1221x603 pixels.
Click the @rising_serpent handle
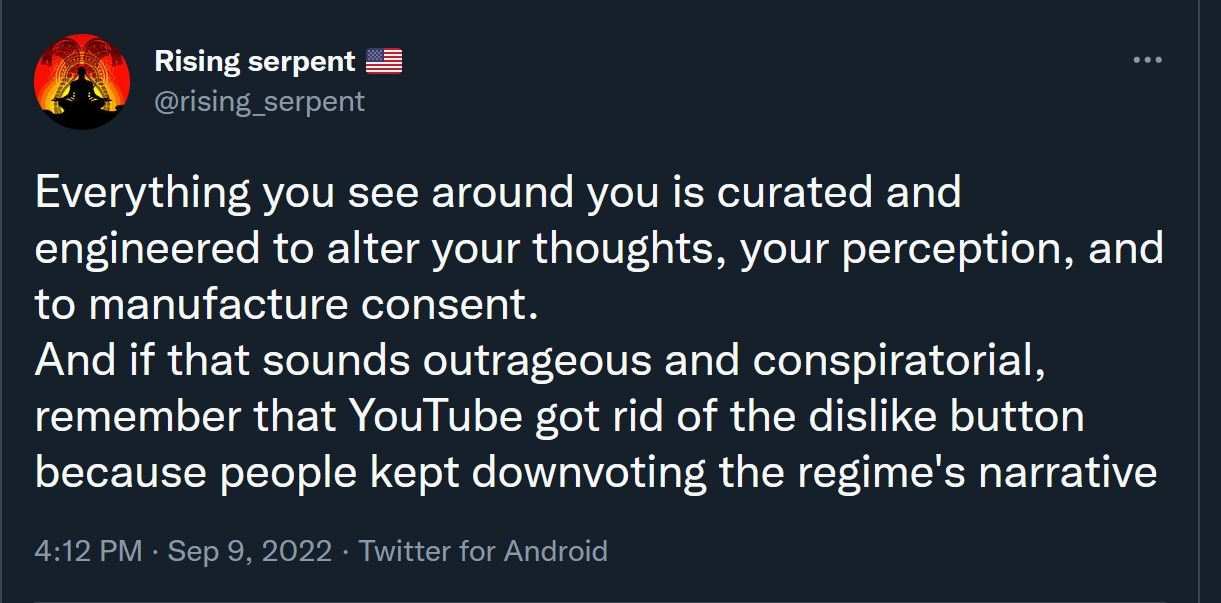[259, 101]
